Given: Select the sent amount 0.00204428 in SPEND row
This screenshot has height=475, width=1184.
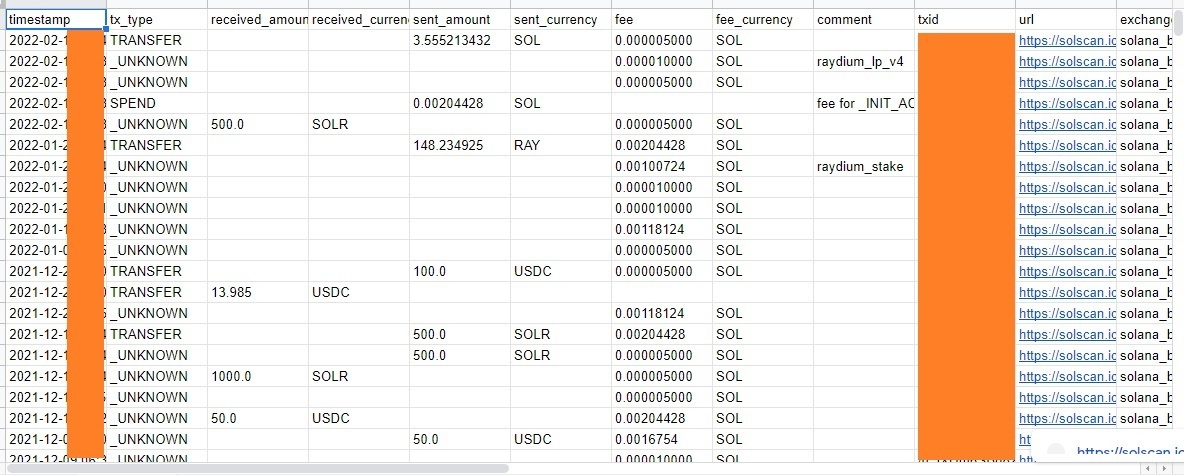Looking at the screenshot, I should [461, 103].
